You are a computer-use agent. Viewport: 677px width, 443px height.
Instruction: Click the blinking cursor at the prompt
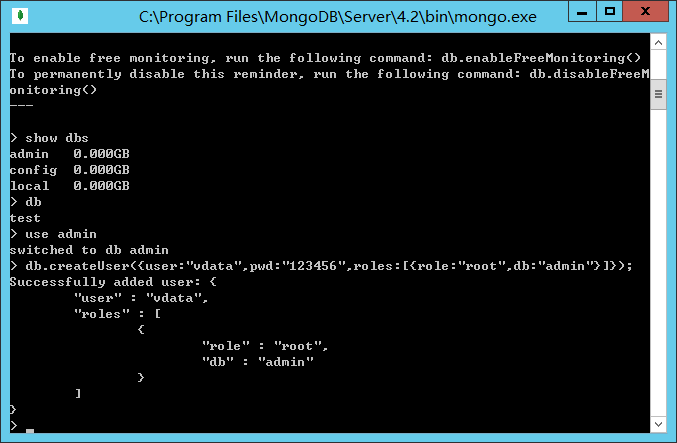30,430
